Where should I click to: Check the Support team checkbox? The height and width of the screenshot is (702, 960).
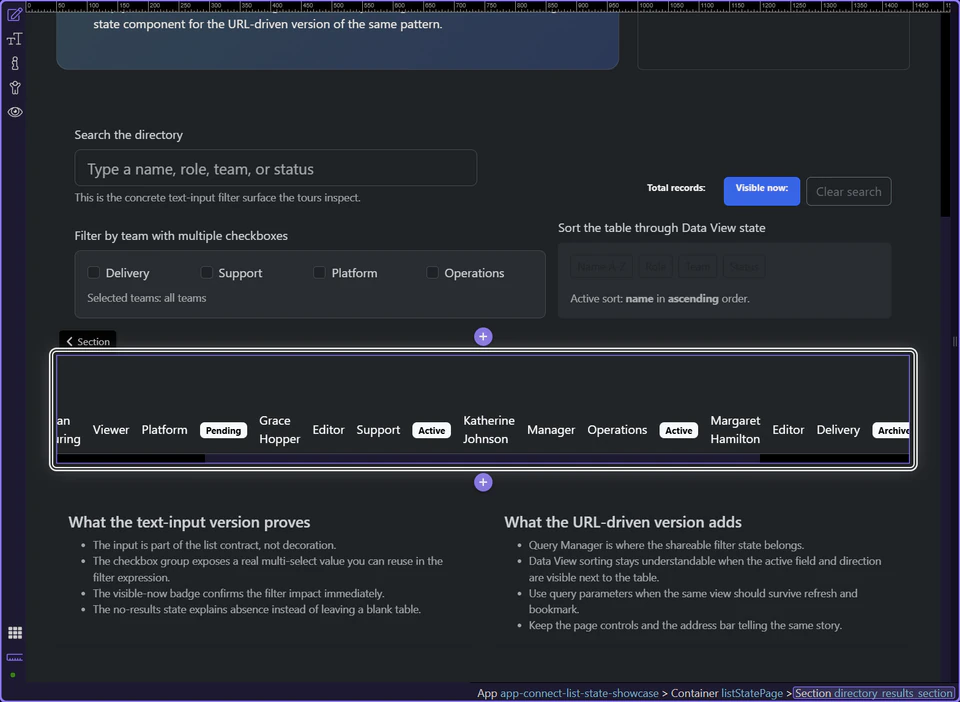click(207, 272)
